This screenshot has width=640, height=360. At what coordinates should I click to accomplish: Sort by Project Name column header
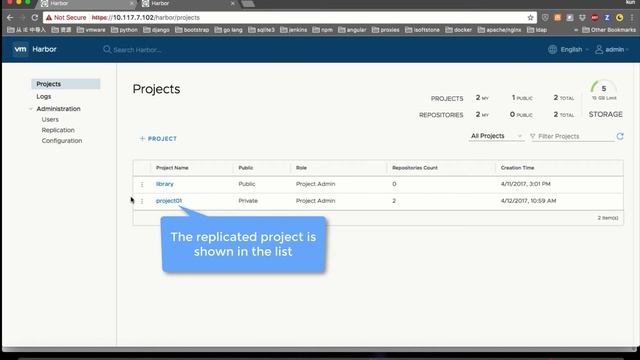[172, 168]
